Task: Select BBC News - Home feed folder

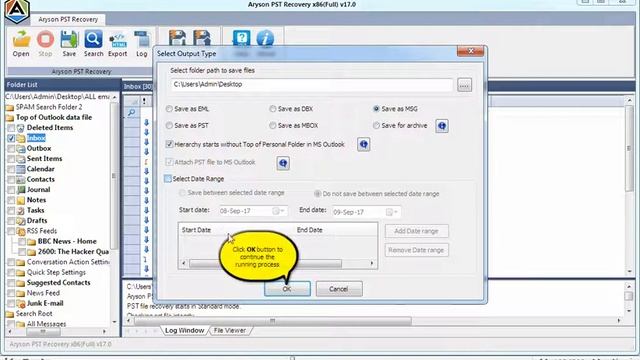Action: [67, 242]
